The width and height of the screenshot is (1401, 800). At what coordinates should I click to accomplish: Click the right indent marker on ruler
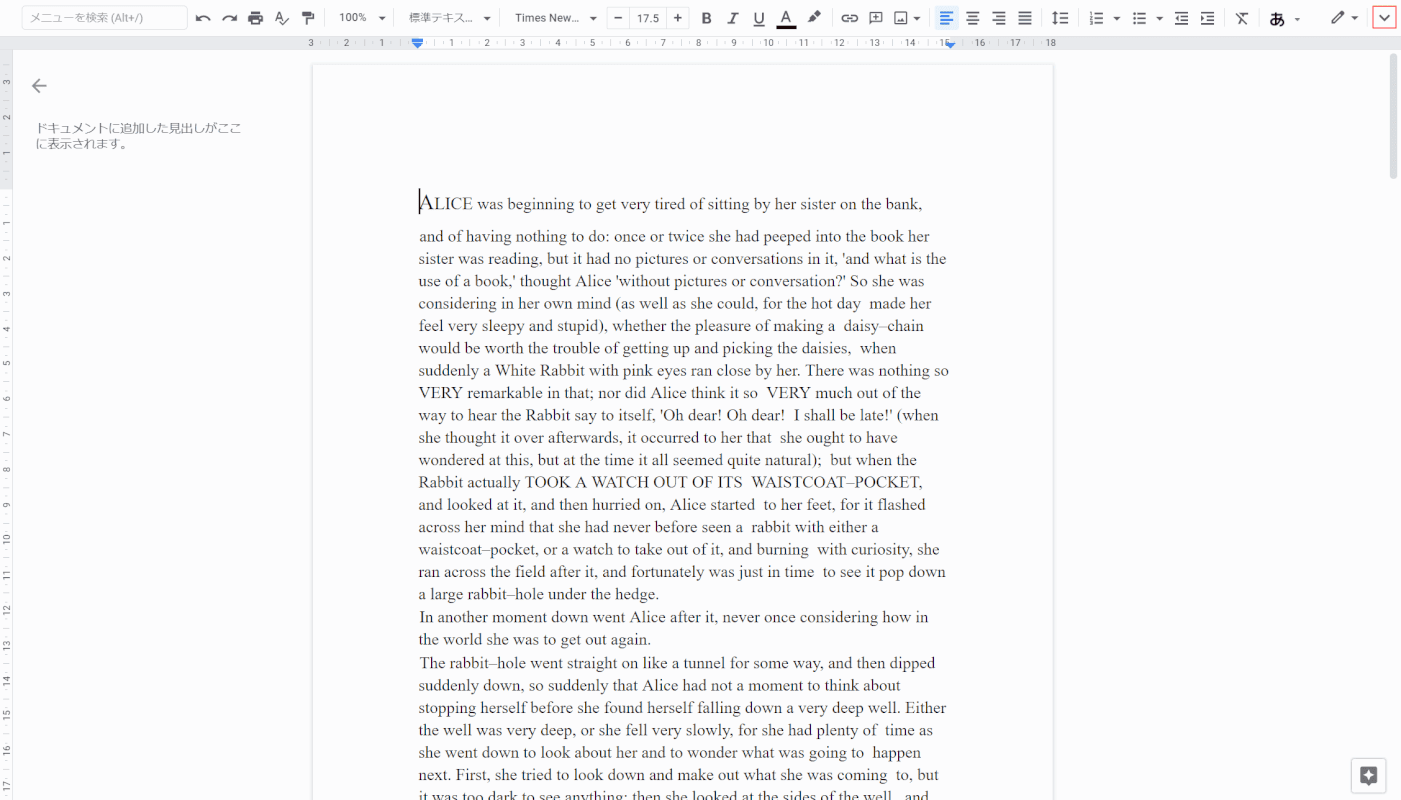pyautogui.click(x=951, y=45)
